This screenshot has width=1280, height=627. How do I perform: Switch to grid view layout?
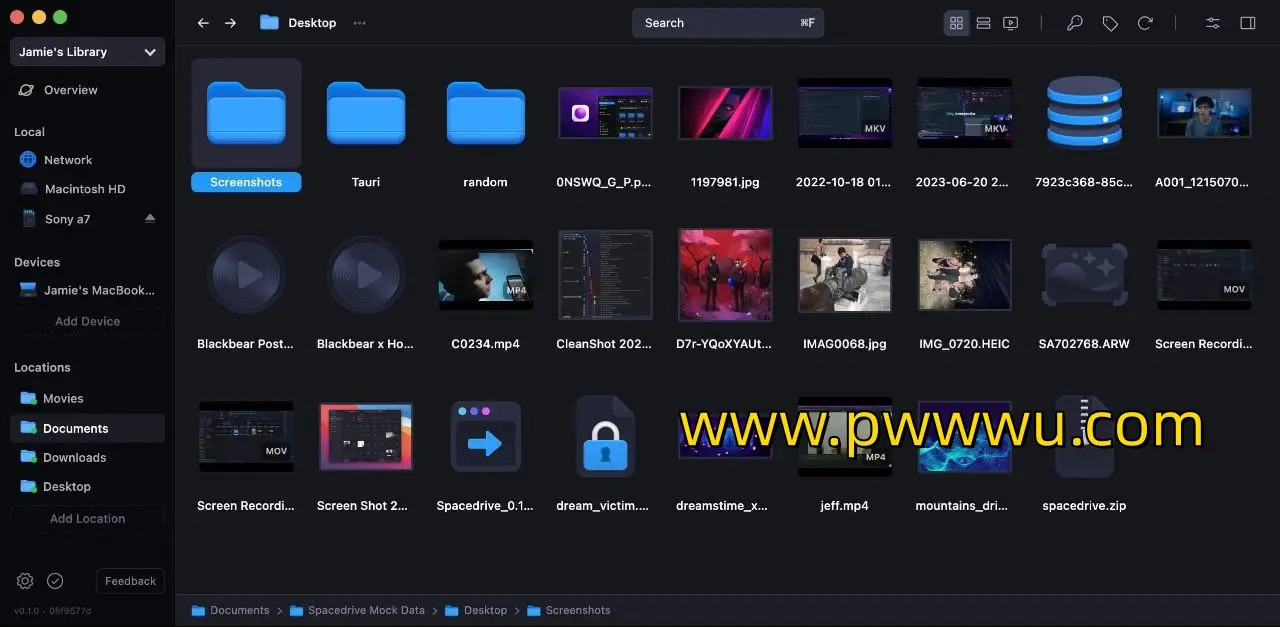(x=956, y=23)
